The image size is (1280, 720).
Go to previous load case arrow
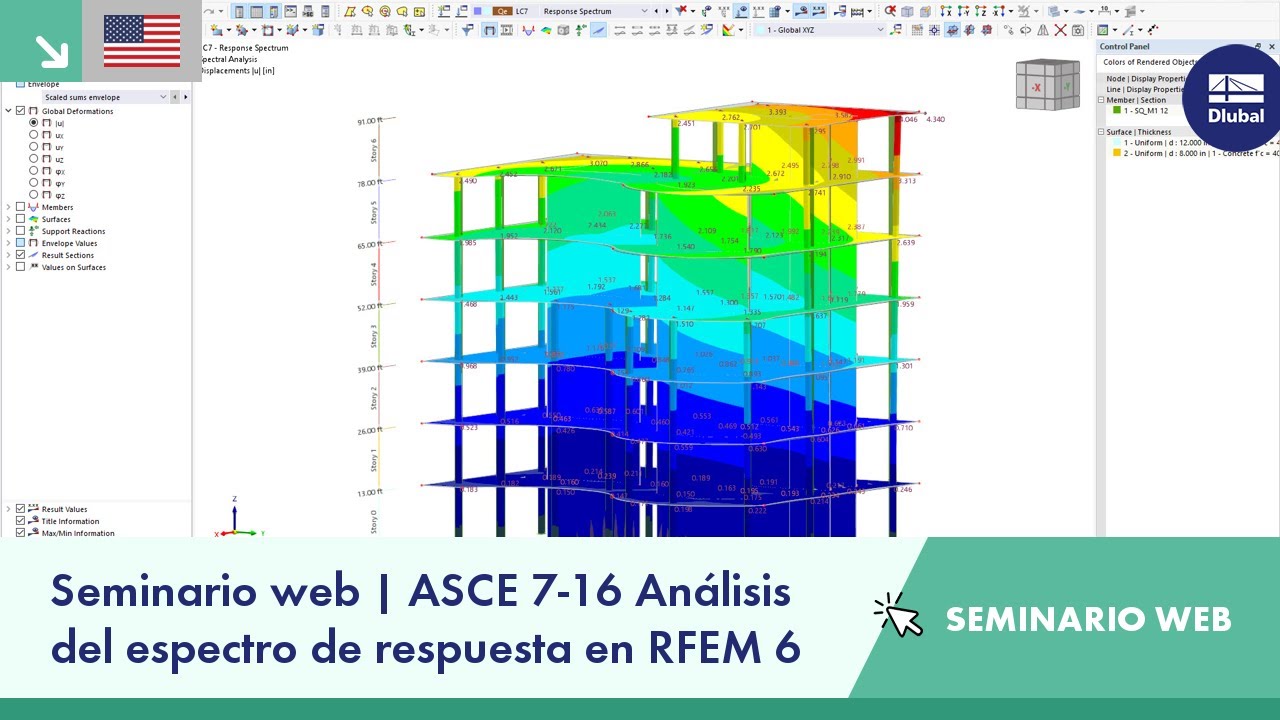click(x=656, y=11)
